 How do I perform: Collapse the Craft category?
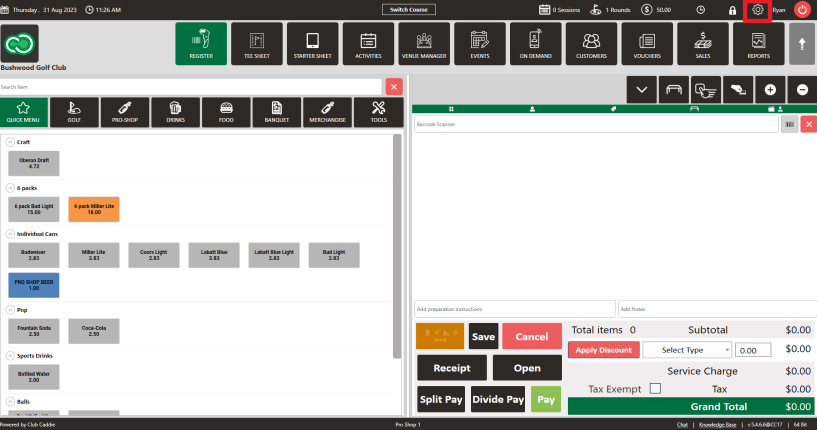pos(10,142)
